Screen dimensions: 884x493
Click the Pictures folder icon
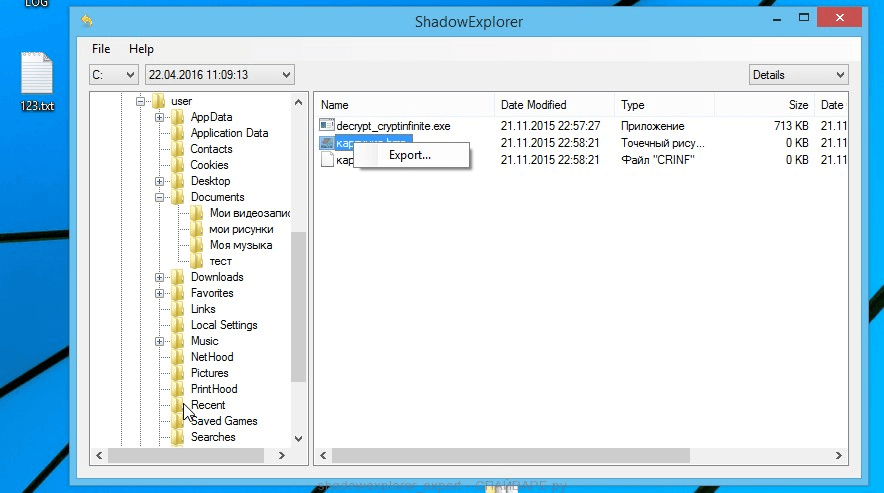point(178,373)
